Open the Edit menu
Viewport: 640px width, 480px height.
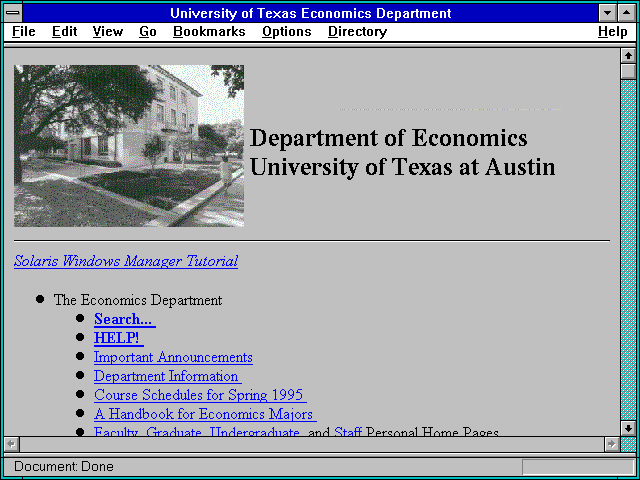coord(64,32)
